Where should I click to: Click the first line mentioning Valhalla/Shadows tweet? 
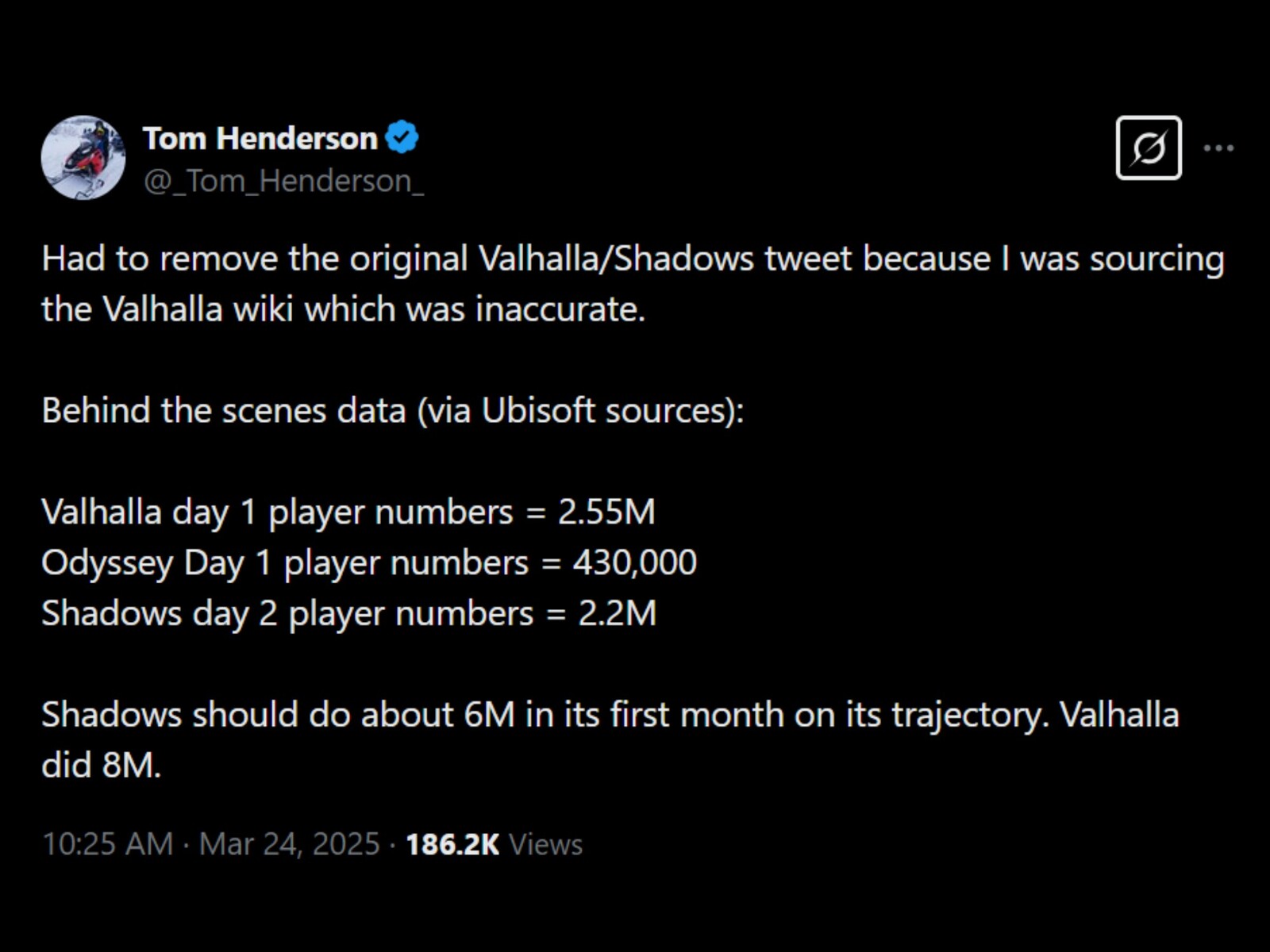633,259
